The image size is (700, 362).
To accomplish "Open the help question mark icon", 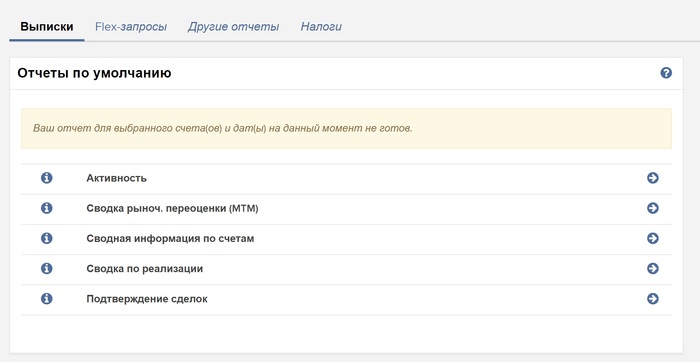I will click(666, 73).
